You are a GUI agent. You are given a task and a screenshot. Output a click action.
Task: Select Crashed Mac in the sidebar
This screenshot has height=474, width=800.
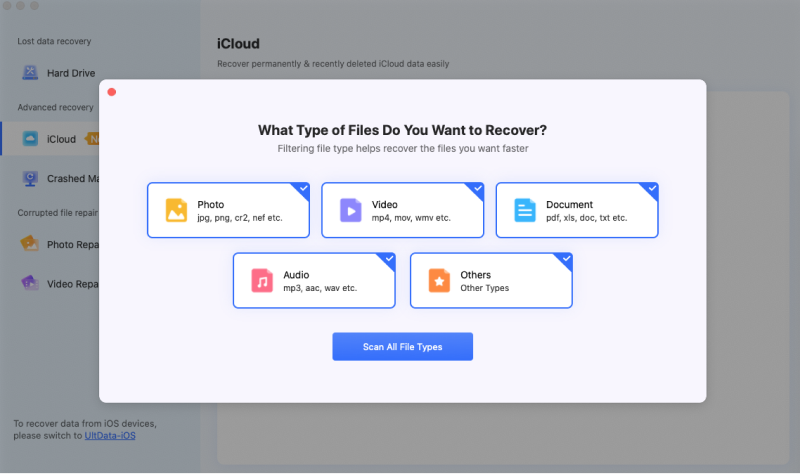[72, 179]
